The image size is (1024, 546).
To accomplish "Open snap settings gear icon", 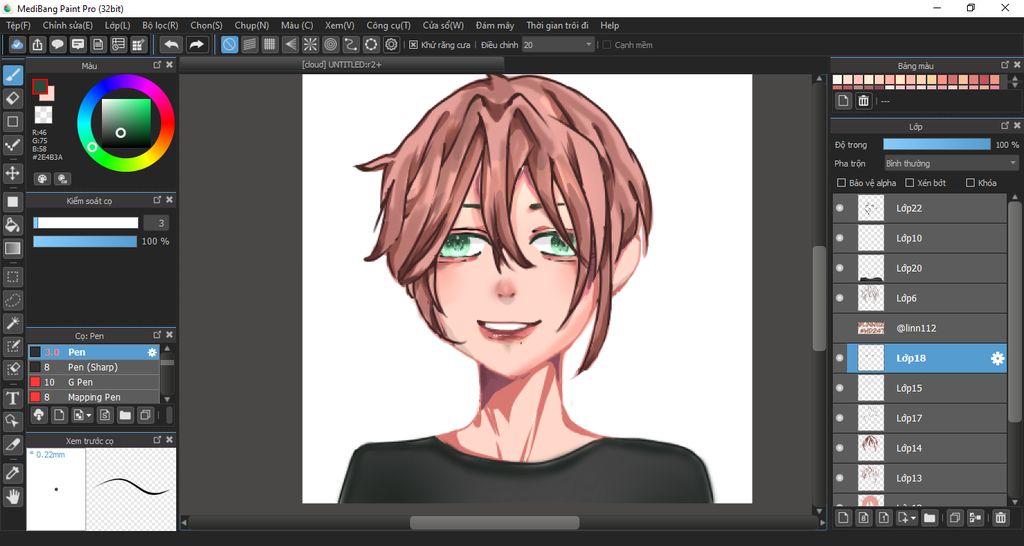I will (391, 44).
